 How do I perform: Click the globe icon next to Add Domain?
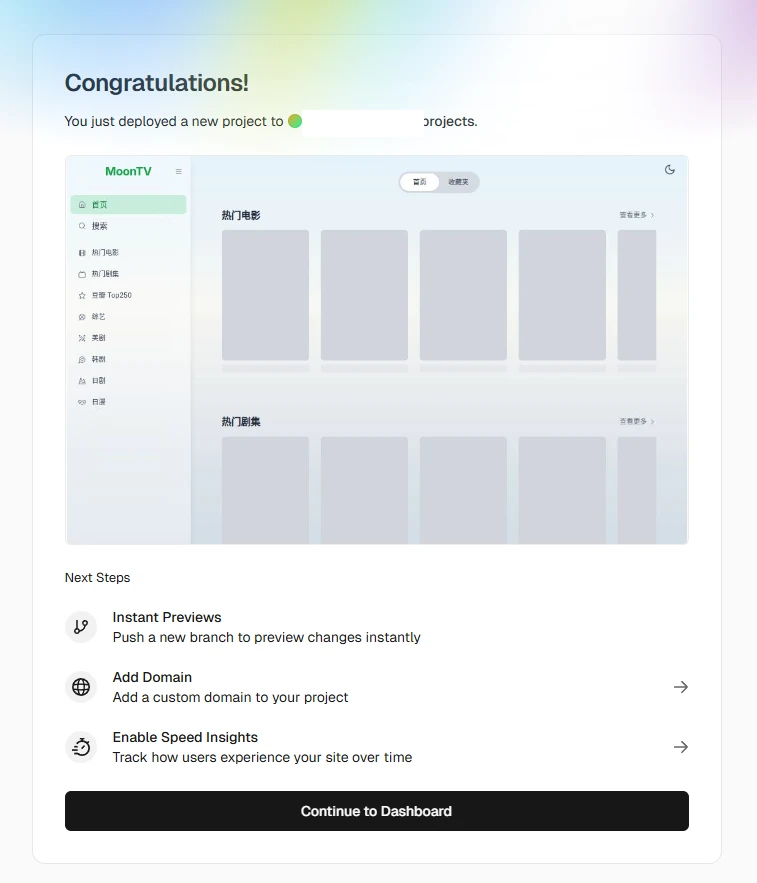pos(81,687)
